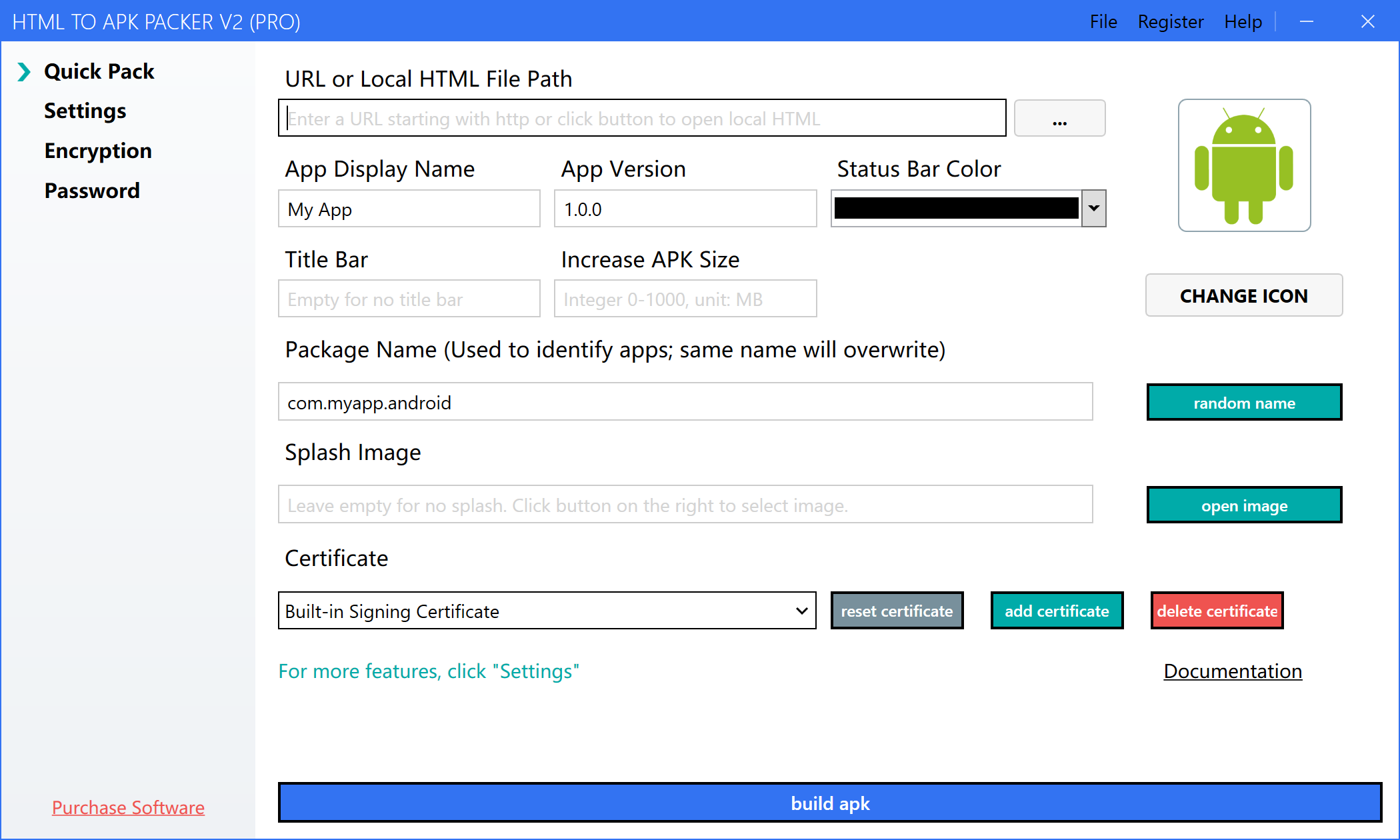Click the CHANGE ICON button
1400x840 pixels.
(x=1244, y=295)
